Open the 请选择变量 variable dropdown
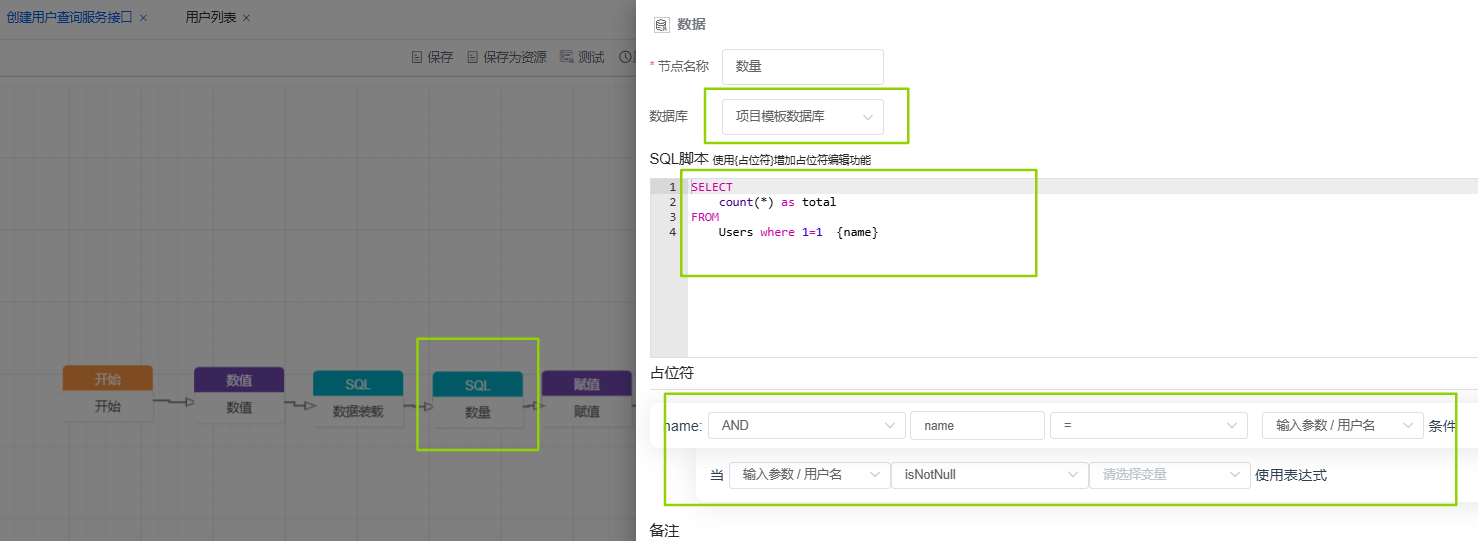Screen dimensions: 1478x541 [x=1169, y=475]
